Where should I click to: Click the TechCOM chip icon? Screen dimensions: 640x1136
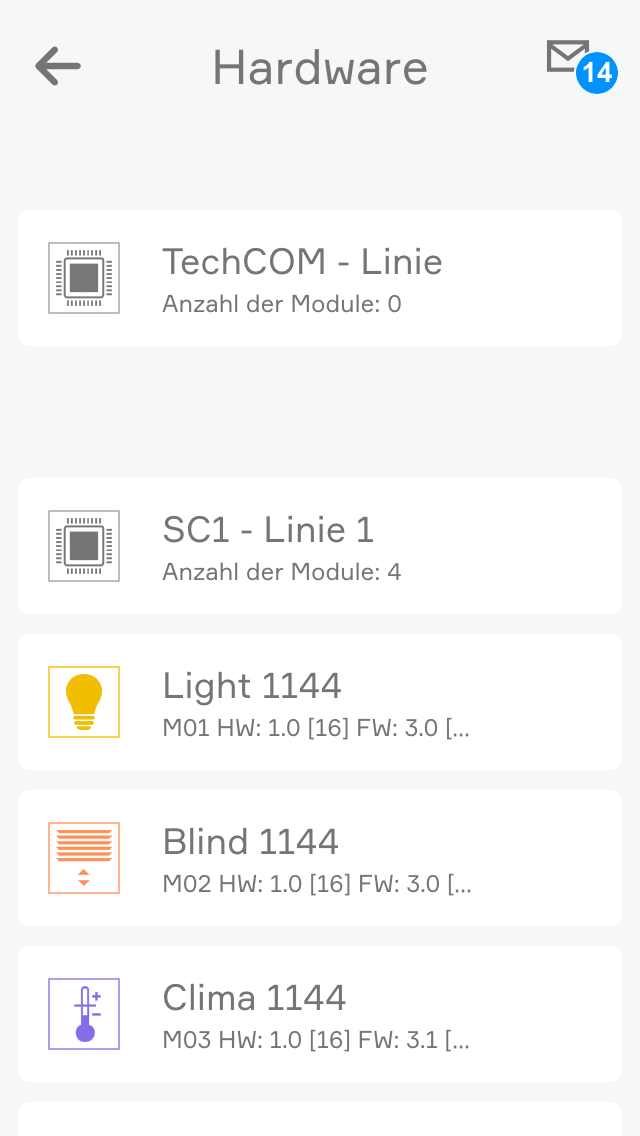point(84,278)
